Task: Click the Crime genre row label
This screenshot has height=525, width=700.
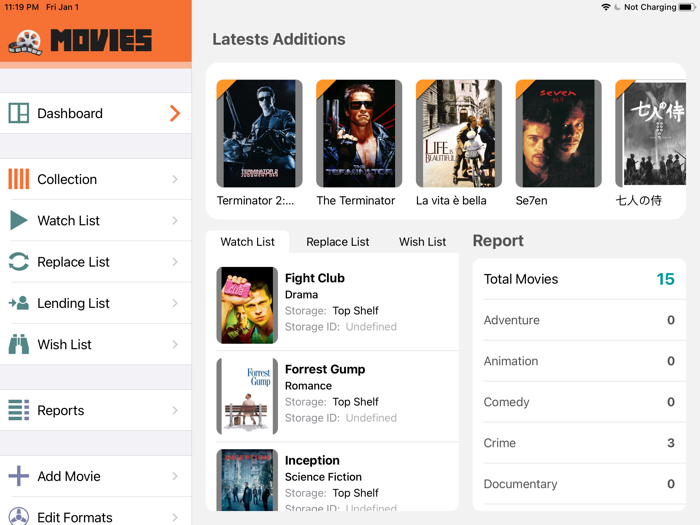Action: (x=500, y=443)
